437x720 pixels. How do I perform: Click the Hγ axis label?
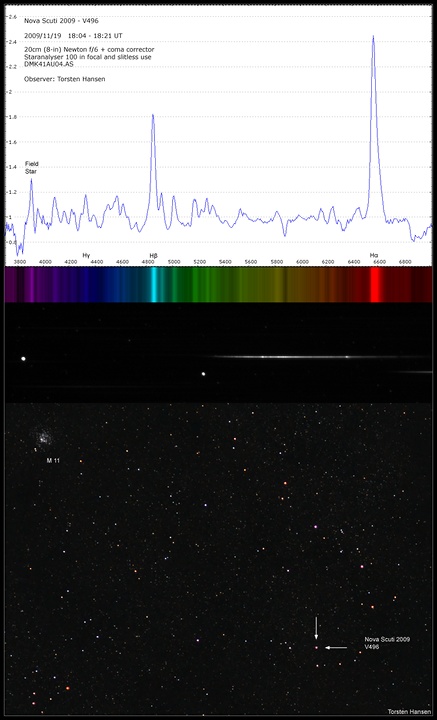86,254
